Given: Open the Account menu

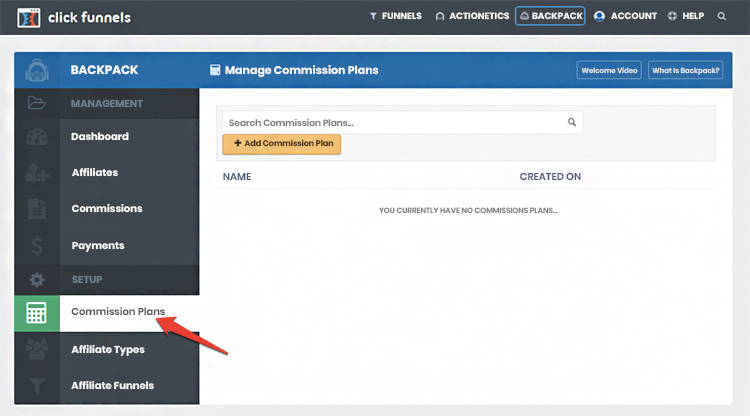Looking at the screenshot, I should click(625, 17).
